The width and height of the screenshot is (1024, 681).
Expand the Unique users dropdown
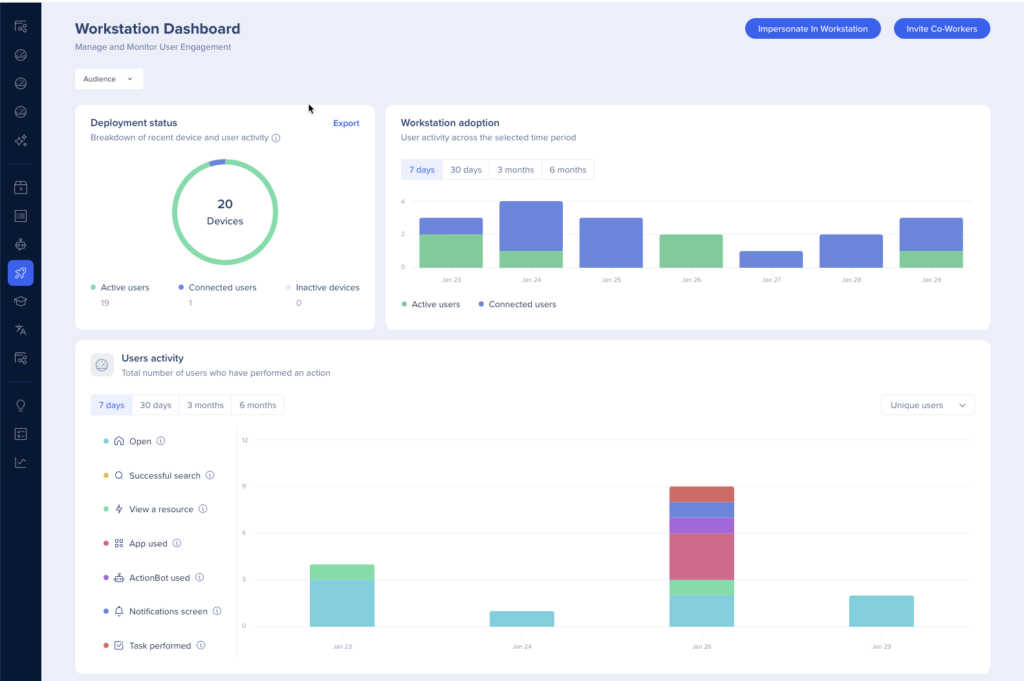click(927, 405)
